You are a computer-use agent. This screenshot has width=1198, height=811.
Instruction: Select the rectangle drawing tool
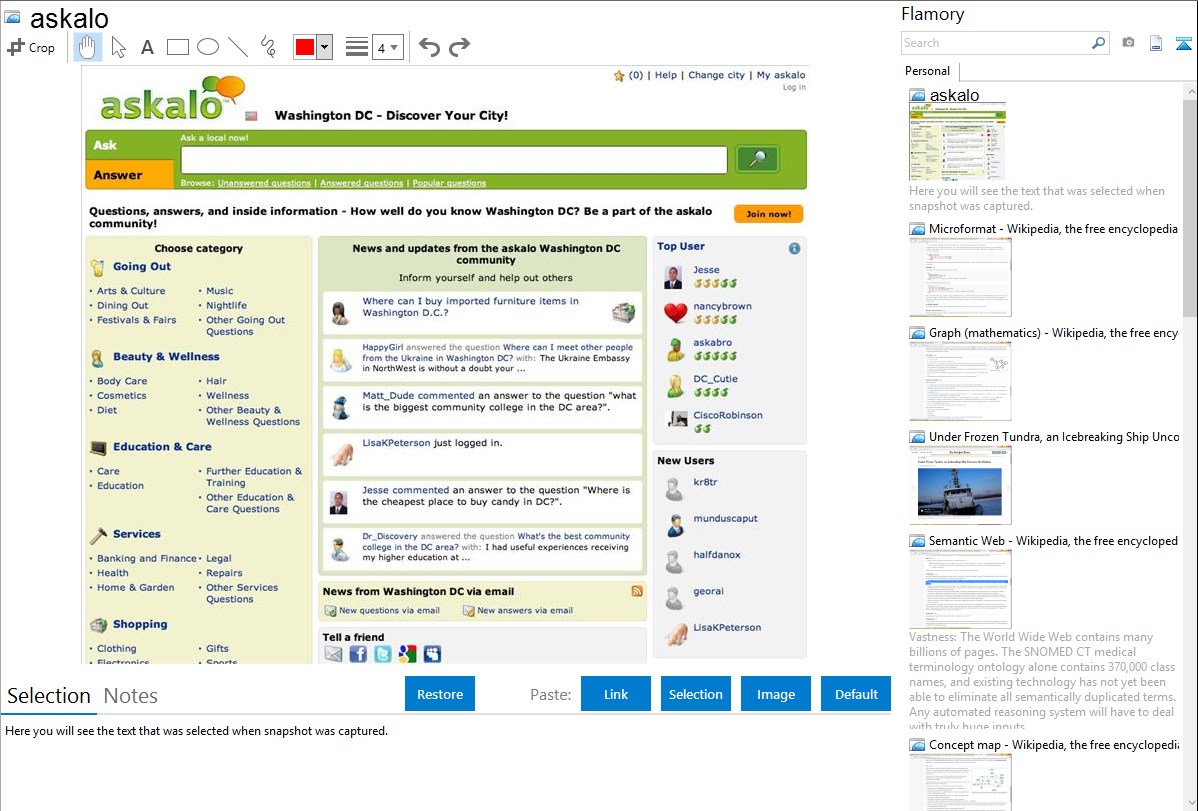177,47
